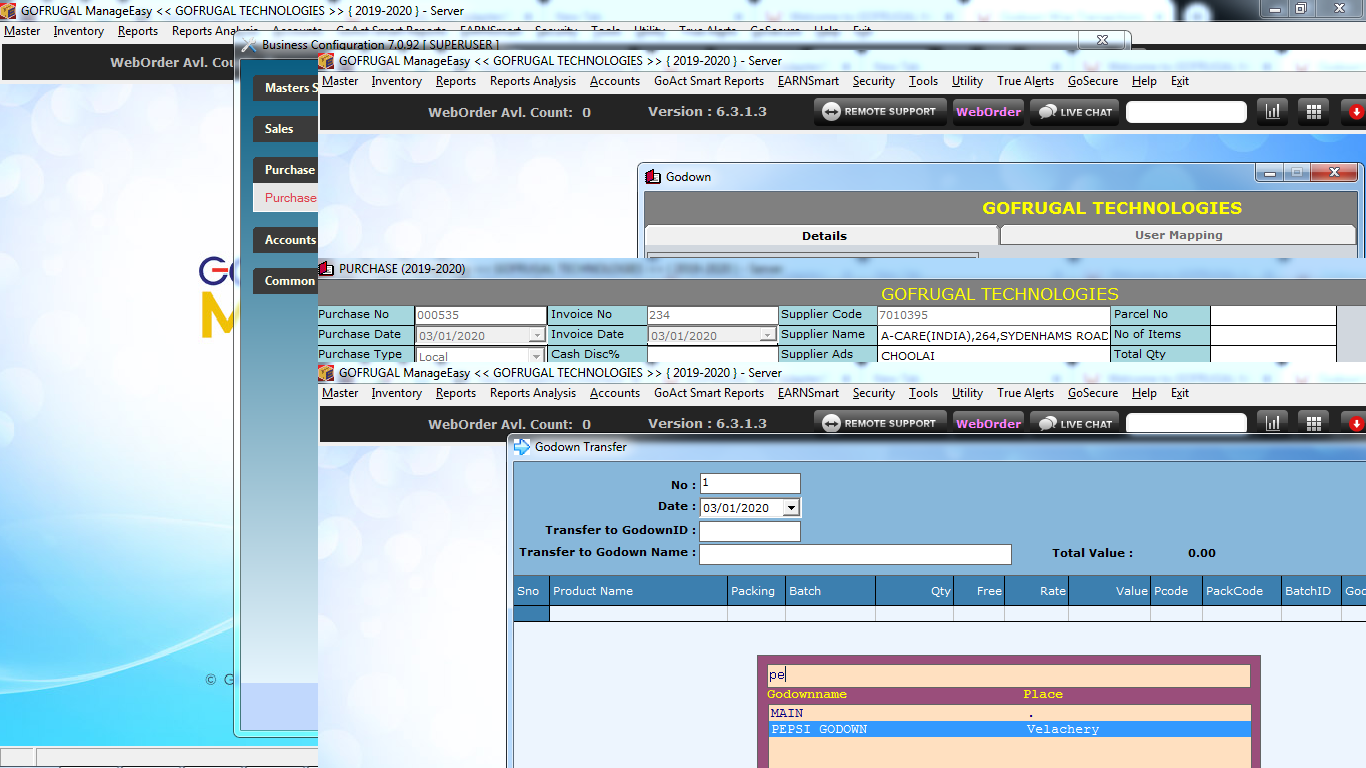The height and width of the screenshot is (768, 1366).
Task: Click the Cash Disc% input field
Action: (712, 354)
